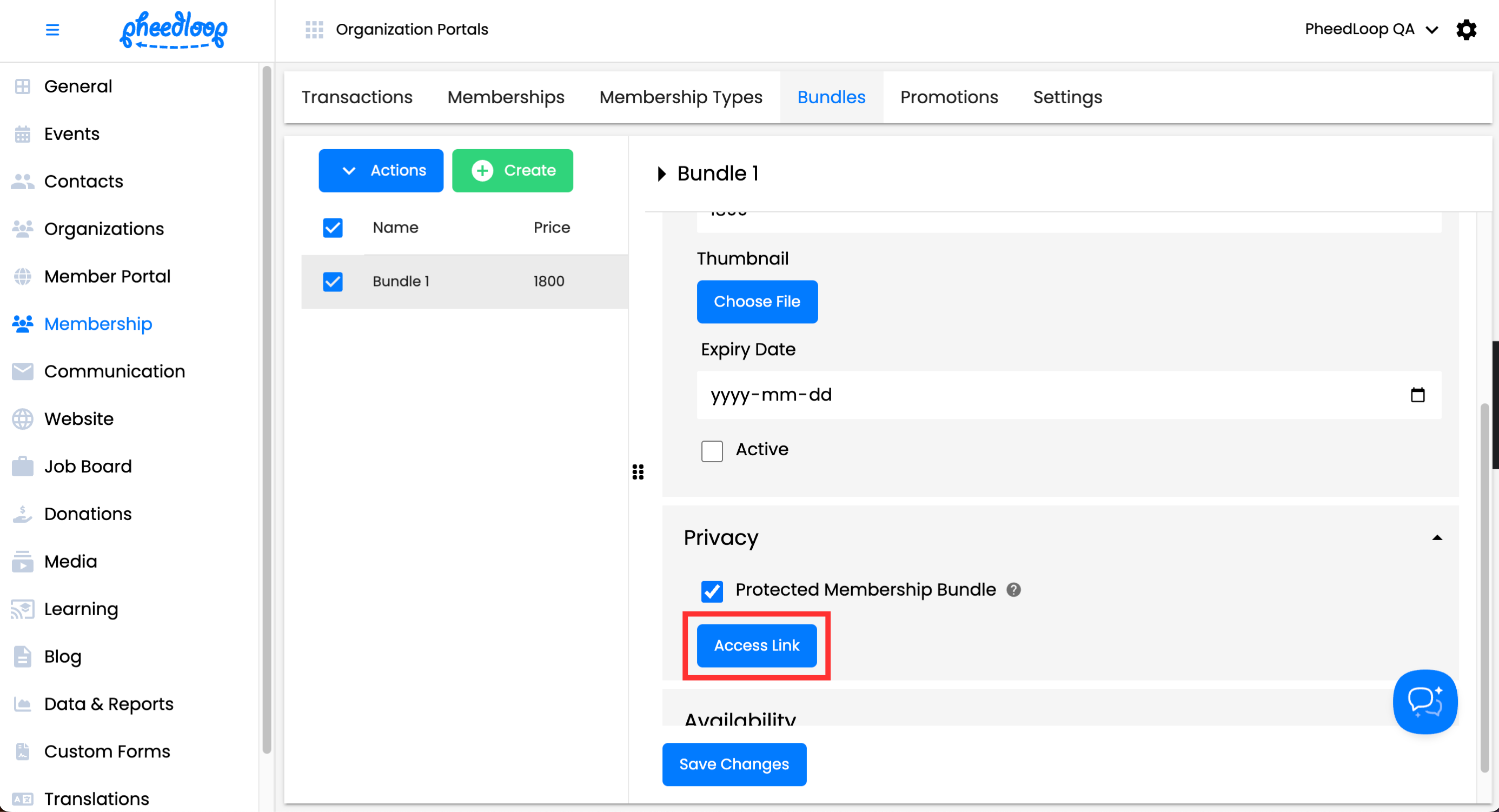Click the help icon beside Protected Membership Bundle

click(x=1013, y=590)
